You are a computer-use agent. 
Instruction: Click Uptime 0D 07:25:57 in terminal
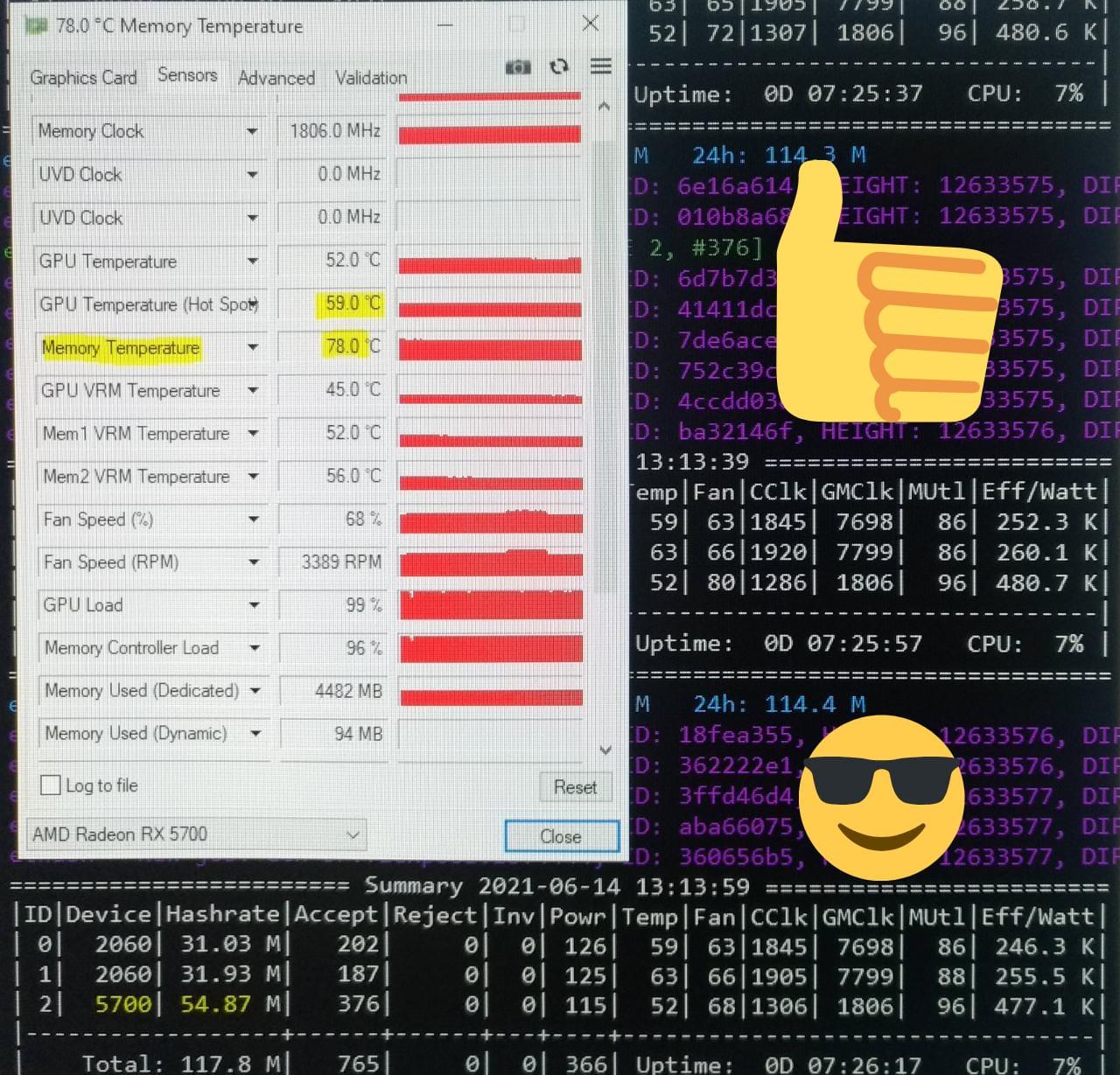(779, 644)
